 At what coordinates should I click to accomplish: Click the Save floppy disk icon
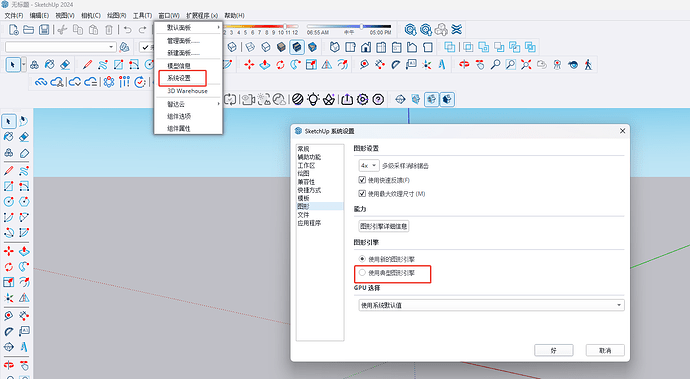coord(44,29)
